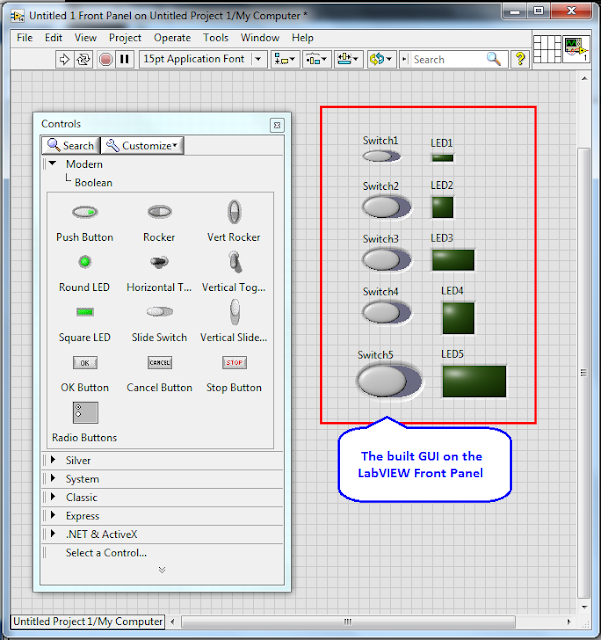Expand the Silver palette category

click(53, 460)
